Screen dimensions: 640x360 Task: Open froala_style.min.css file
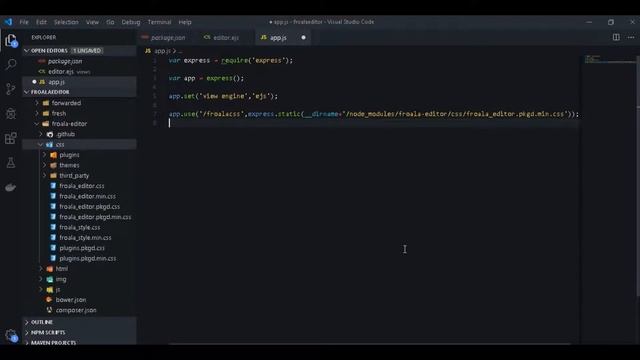point(85,238)
